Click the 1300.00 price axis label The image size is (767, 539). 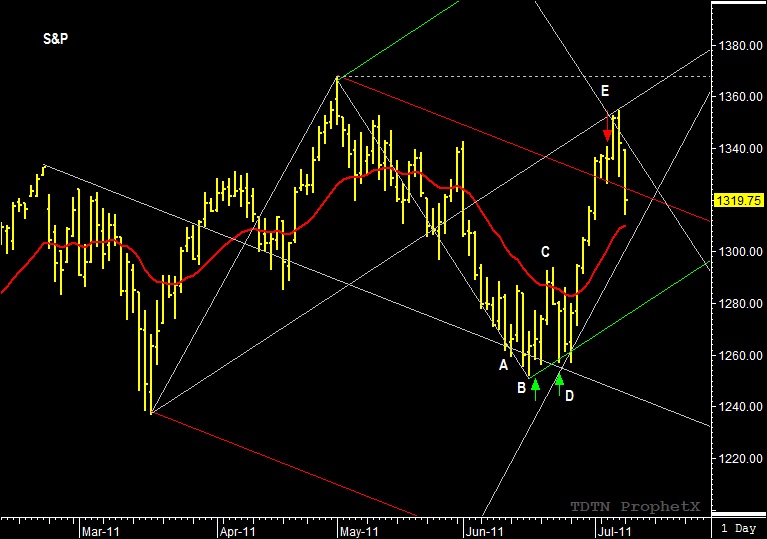[x=740, y=251]
